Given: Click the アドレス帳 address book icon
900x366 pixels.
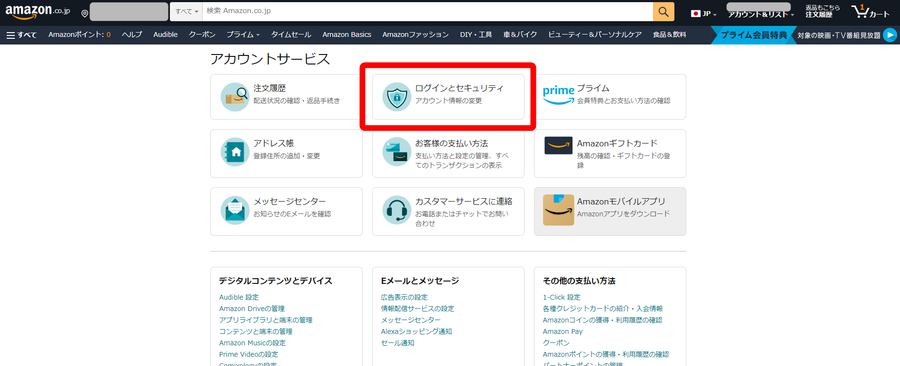Looking at the screenshot, I should [235, 152].
